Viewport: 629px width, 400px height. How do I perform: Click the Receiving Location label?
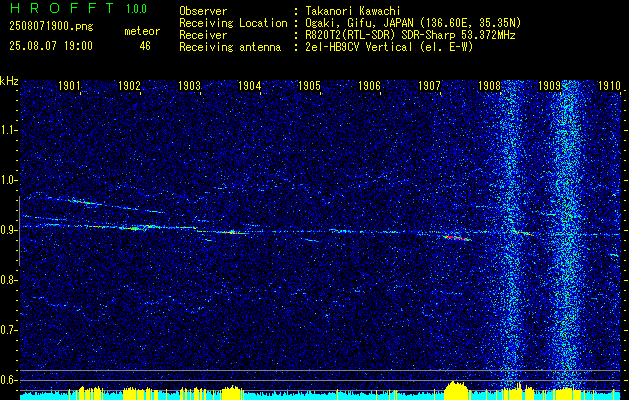pos(233,23)
